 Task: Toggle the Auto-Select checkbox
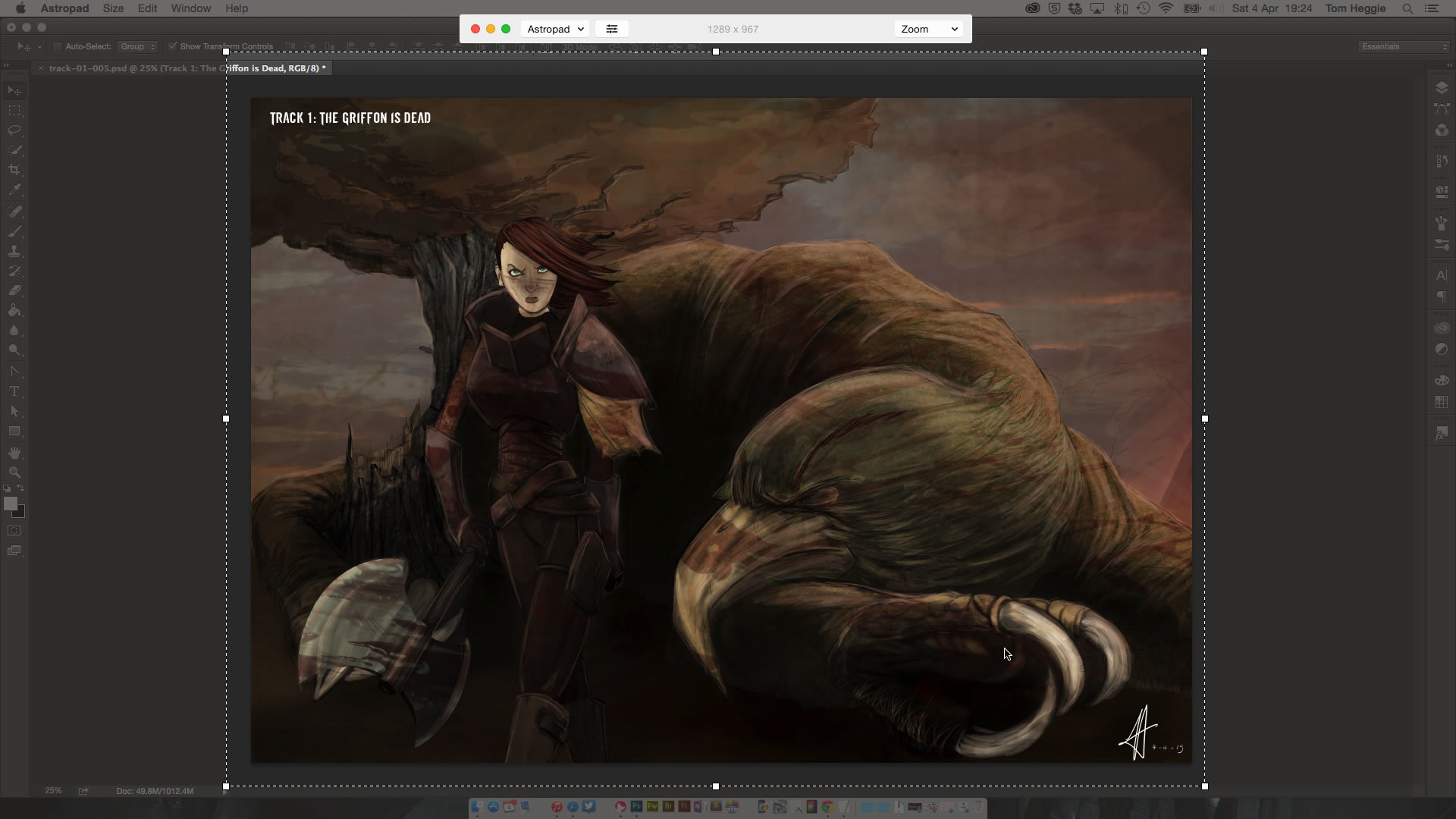[57, 47]
